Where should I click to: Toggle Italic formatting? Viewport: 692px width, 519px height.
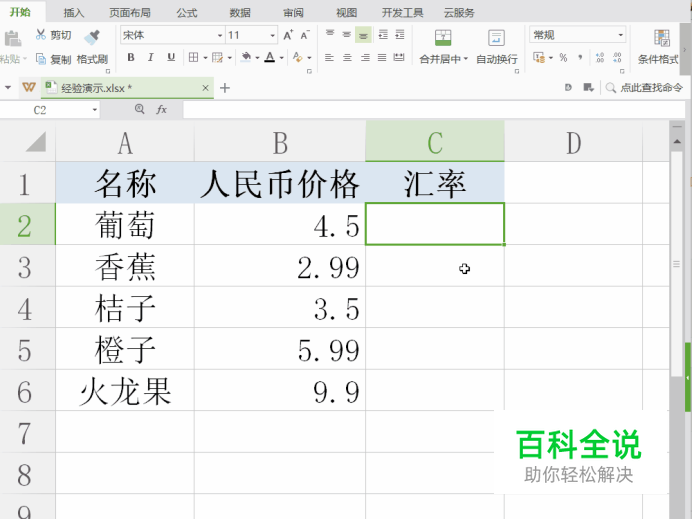pos(150,57)
